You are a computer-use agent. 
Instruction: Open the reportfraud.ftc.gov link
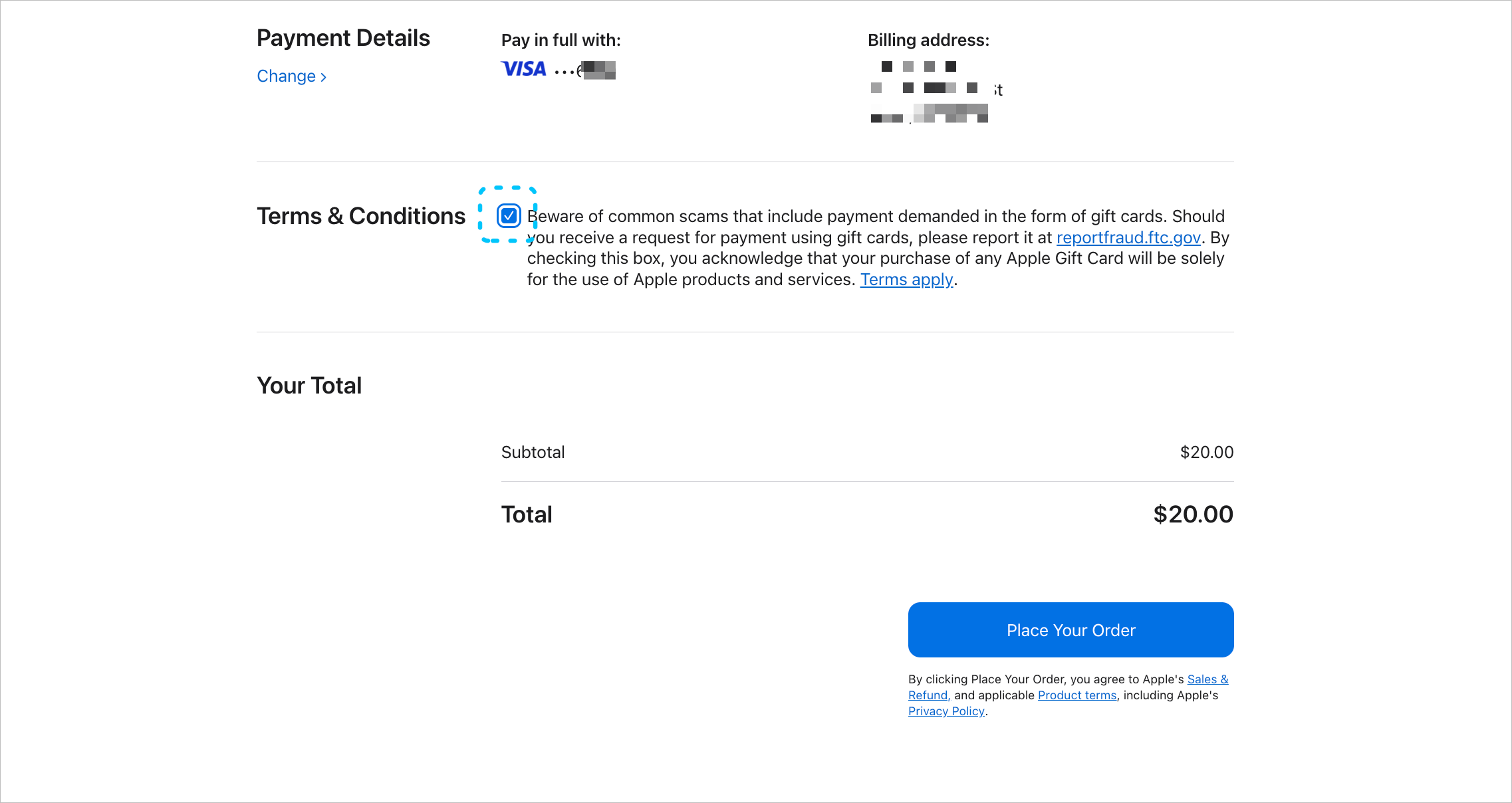tap(1128, 237)
